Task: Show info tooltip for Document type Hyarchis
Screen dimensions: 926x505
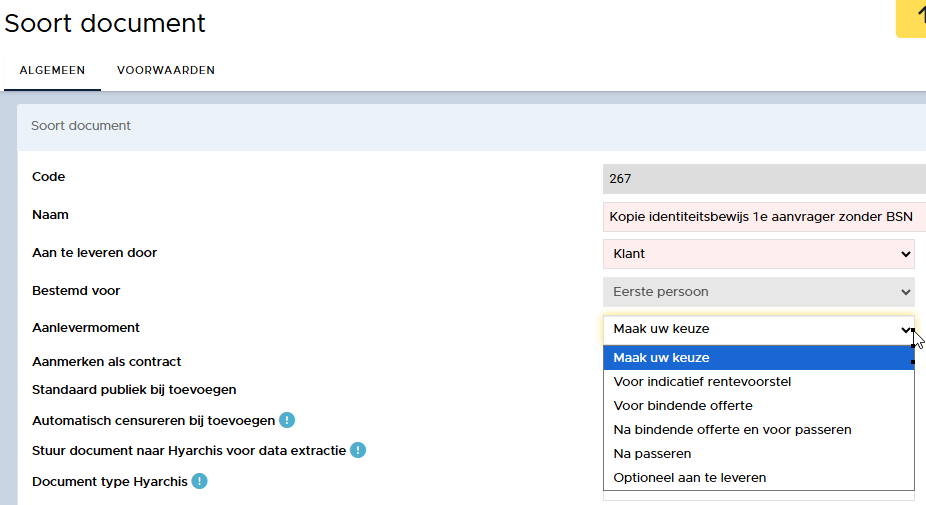Action: pos(199,481)
